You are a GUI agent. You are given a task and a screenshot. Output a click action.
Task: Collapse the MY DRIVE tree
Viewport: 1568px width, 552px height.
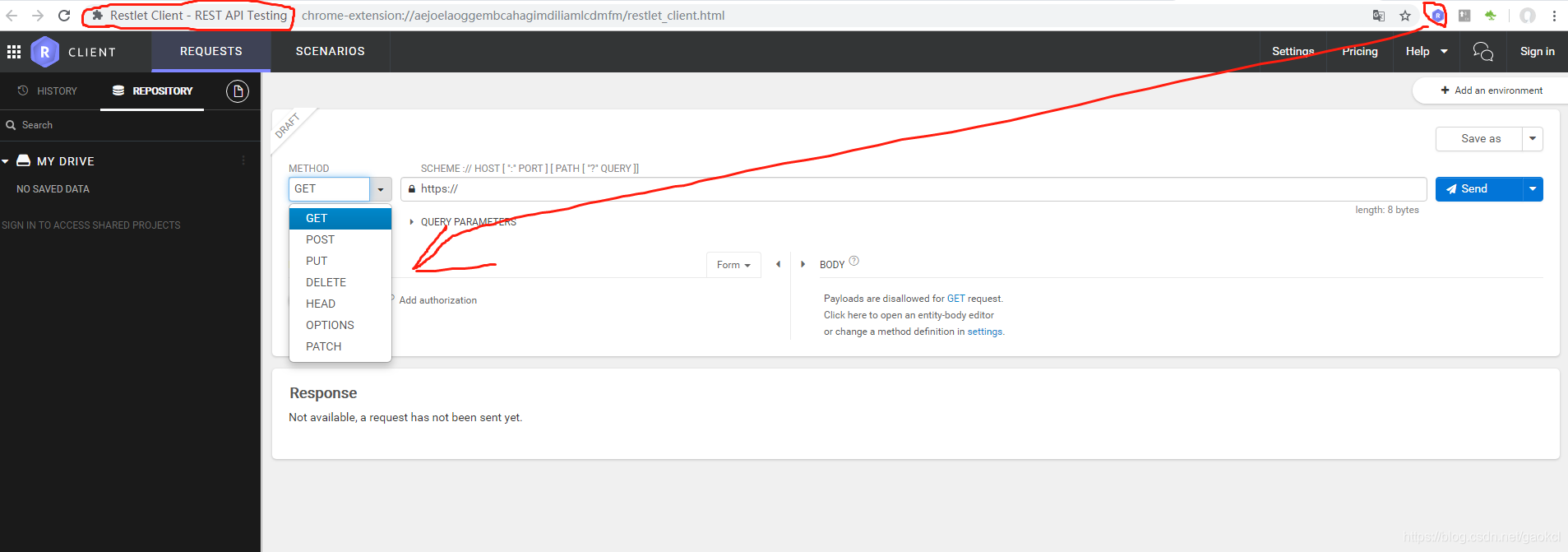[6, 161]
